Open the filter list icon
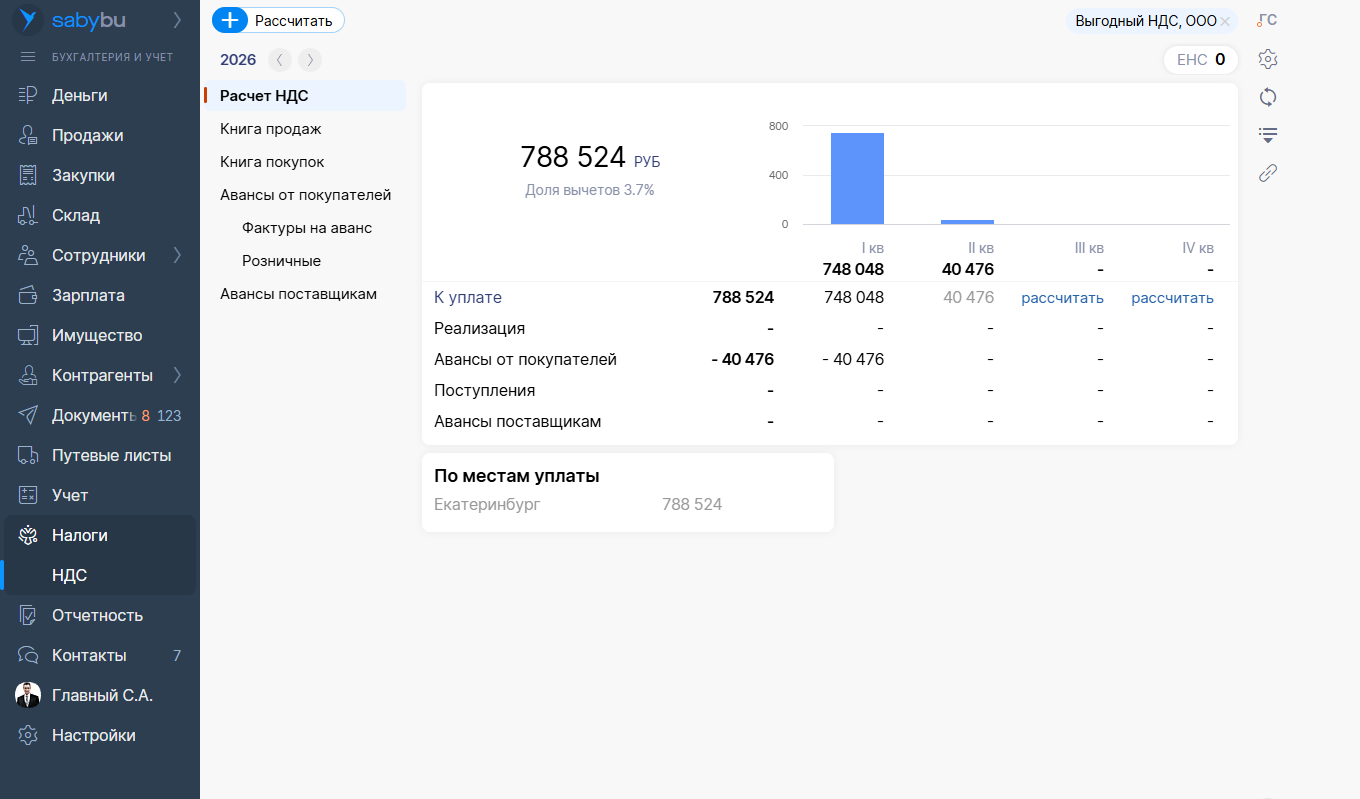 pos(1268,135)
